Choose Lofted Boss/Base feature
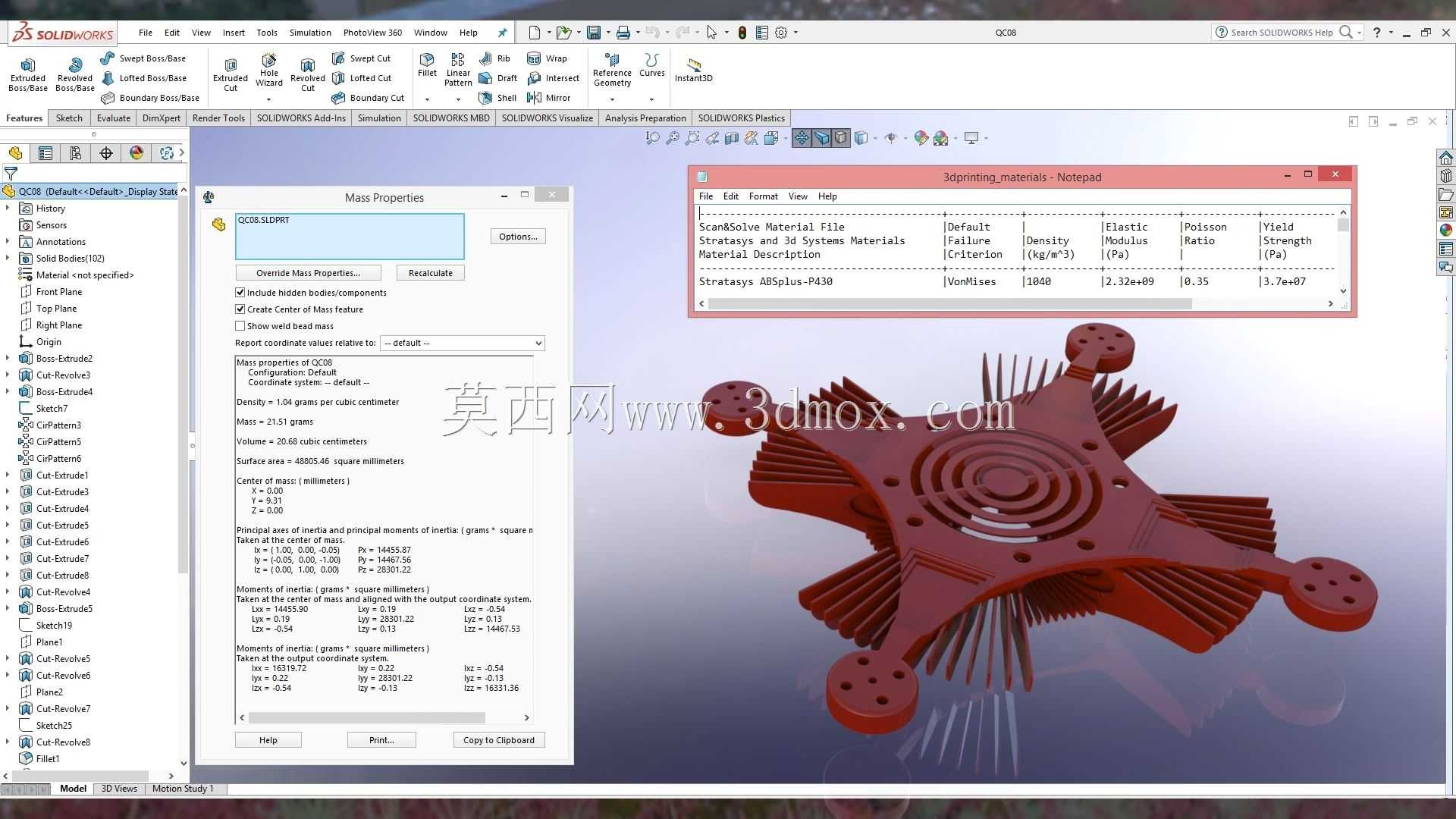This screenshot has height=819, width=1456. pos(143,78)
